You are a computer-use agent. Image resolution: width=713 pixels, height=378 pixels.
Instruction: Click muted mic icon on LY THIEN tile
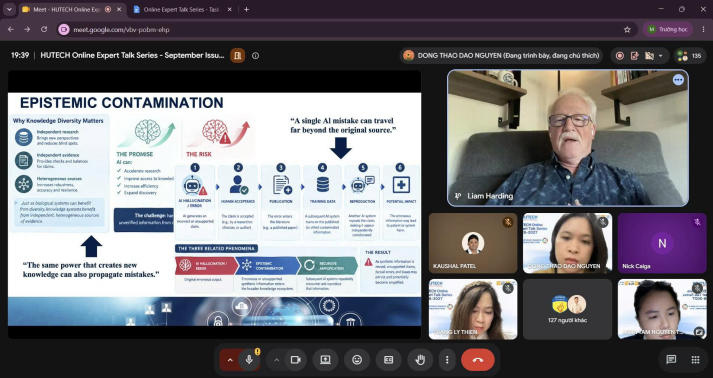coord(507,288)
